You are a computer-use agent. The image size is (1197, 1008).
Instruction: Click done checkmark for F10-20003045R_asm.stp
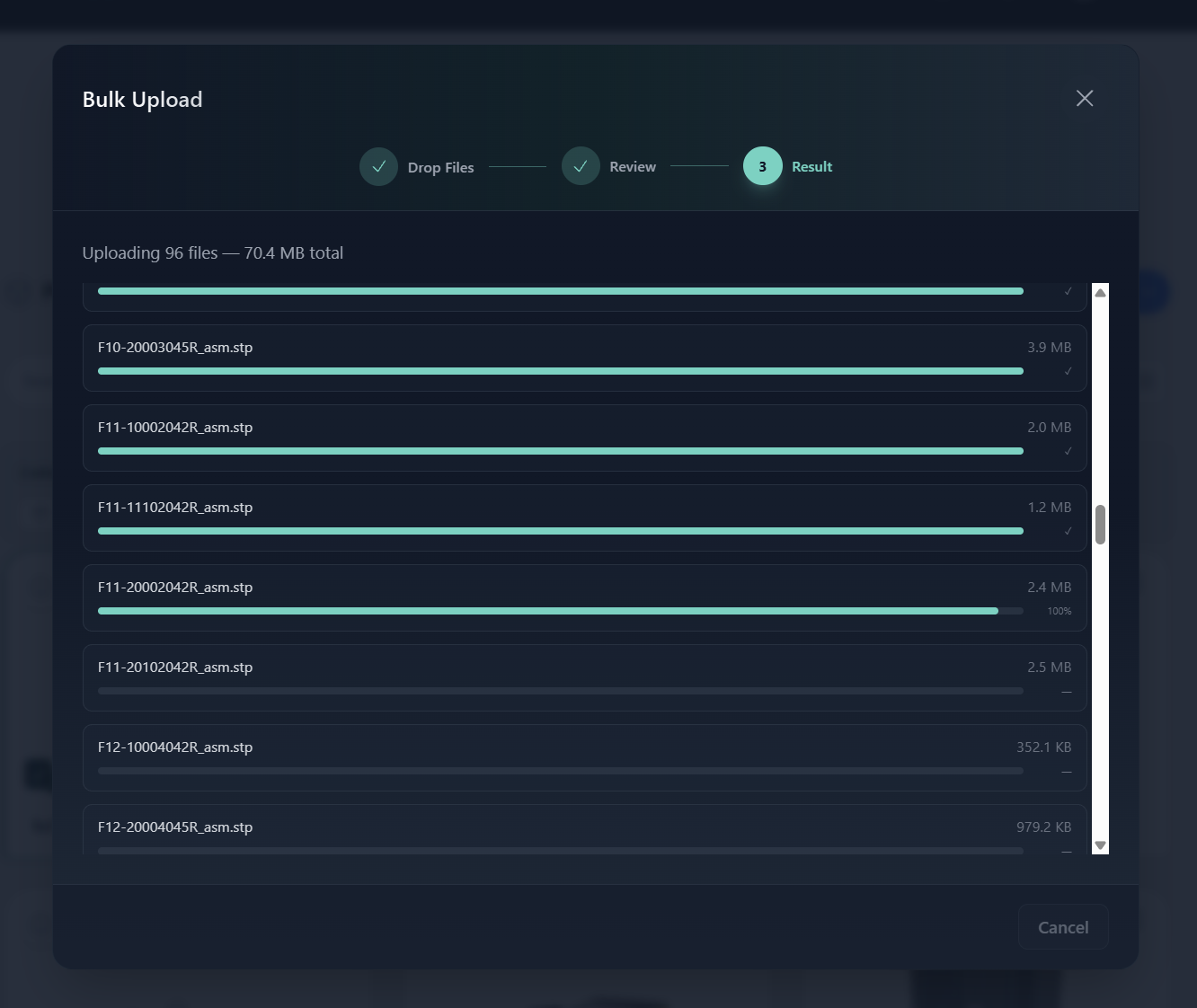tap(1068, 371)
